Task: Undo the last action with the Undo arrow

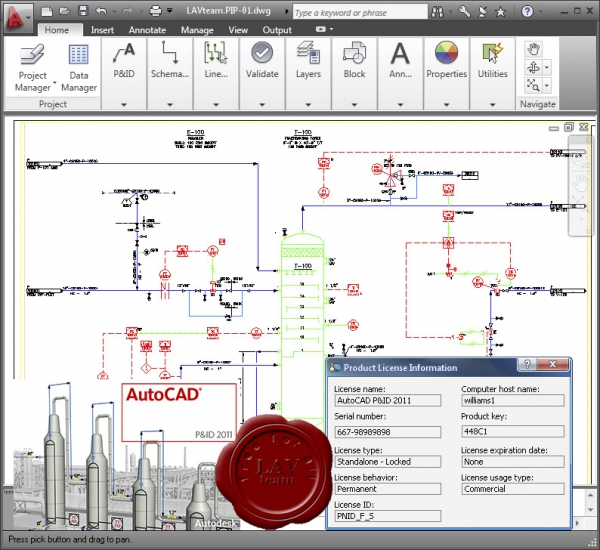Action: click(x=101, y=11)
